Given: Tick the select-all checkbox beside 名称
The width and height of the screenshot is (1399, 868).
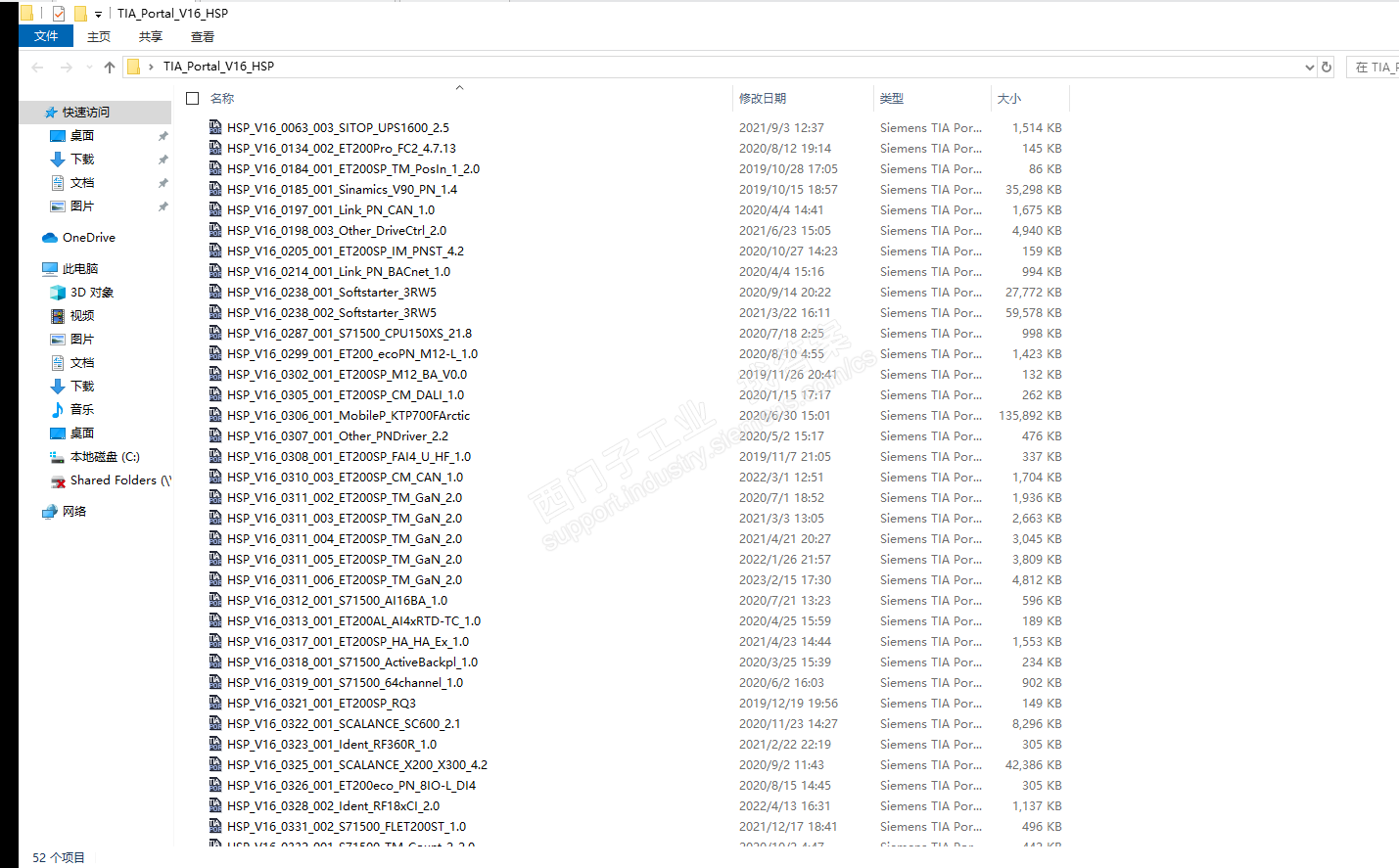Looking at the screenshot, I should coord(193,99).
